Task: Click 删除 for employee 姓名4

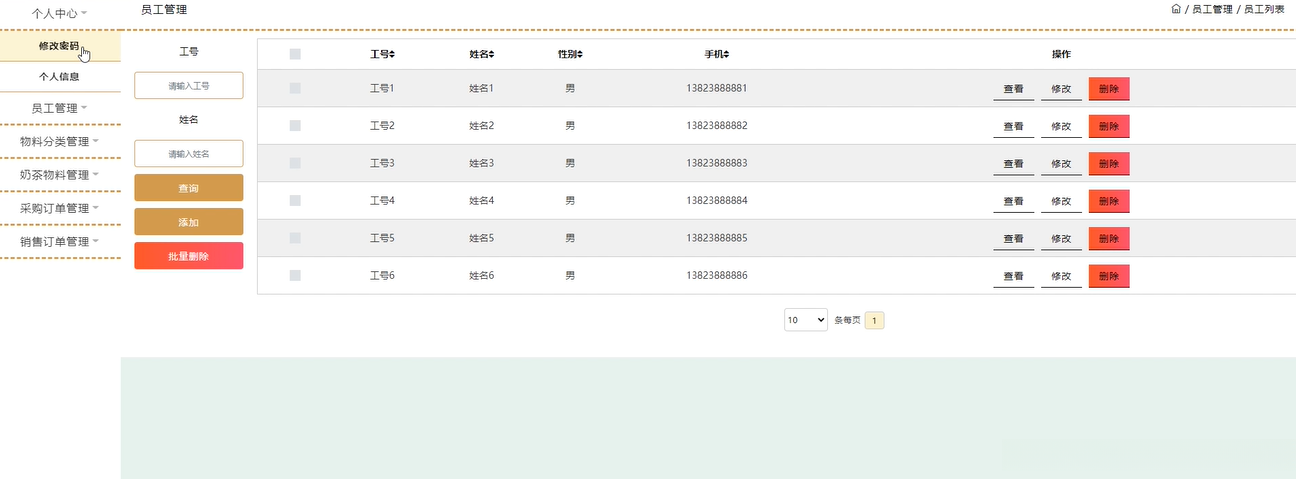Action: tap(1109, 202)
